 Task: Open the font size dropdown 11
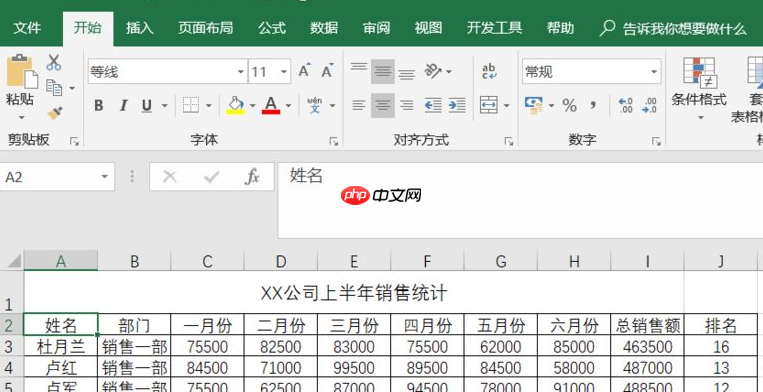[284, 72]
